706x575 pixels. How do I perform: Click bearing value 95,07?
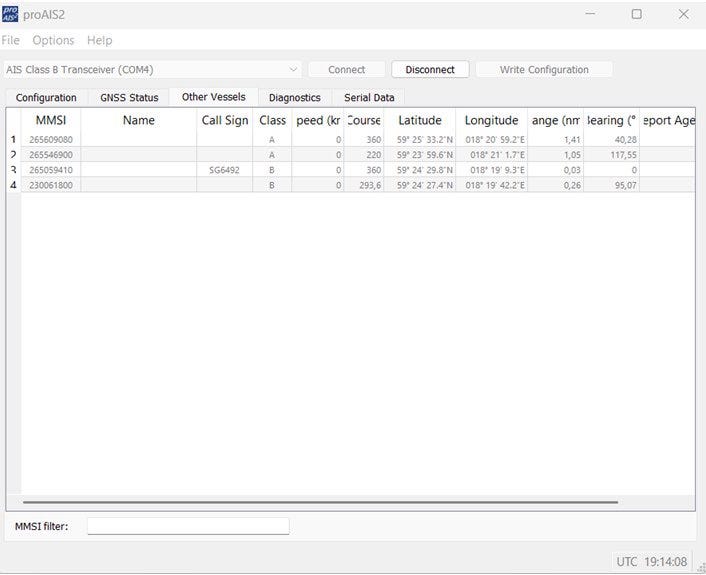coord(611,185)
